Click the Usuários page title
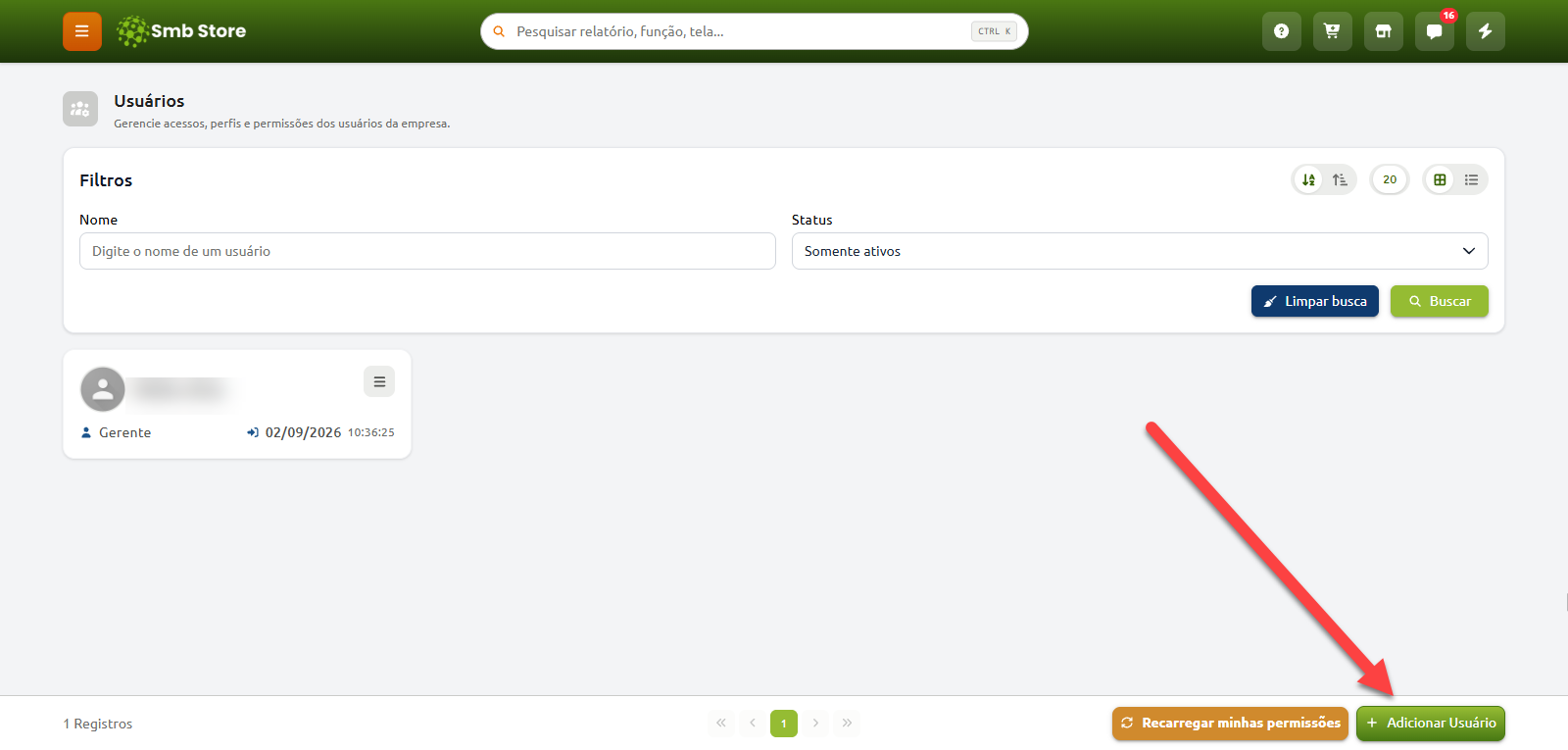This screenshot has width=1568, height=750. tap(149, 101)
